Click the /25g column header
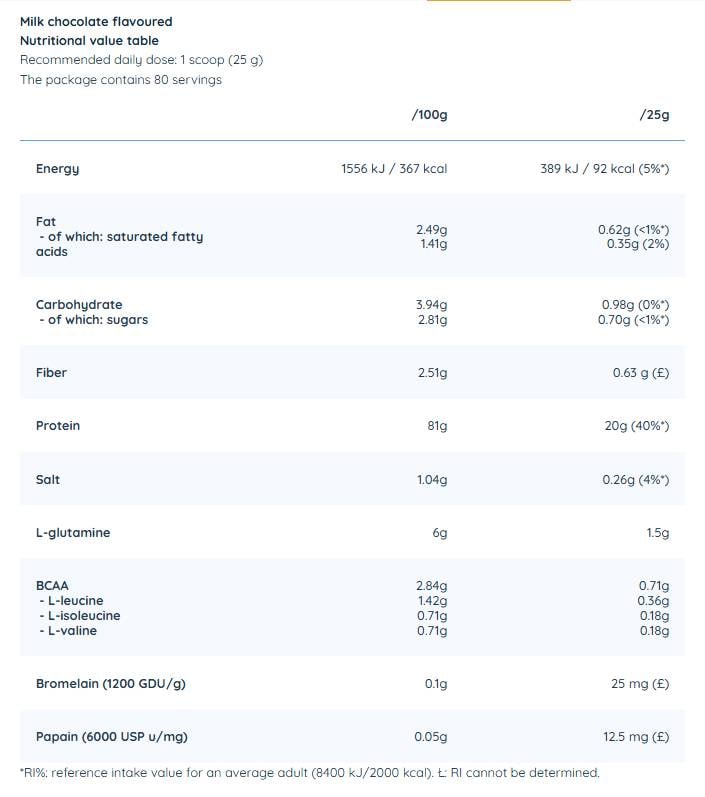 click(x=654, y=115)
